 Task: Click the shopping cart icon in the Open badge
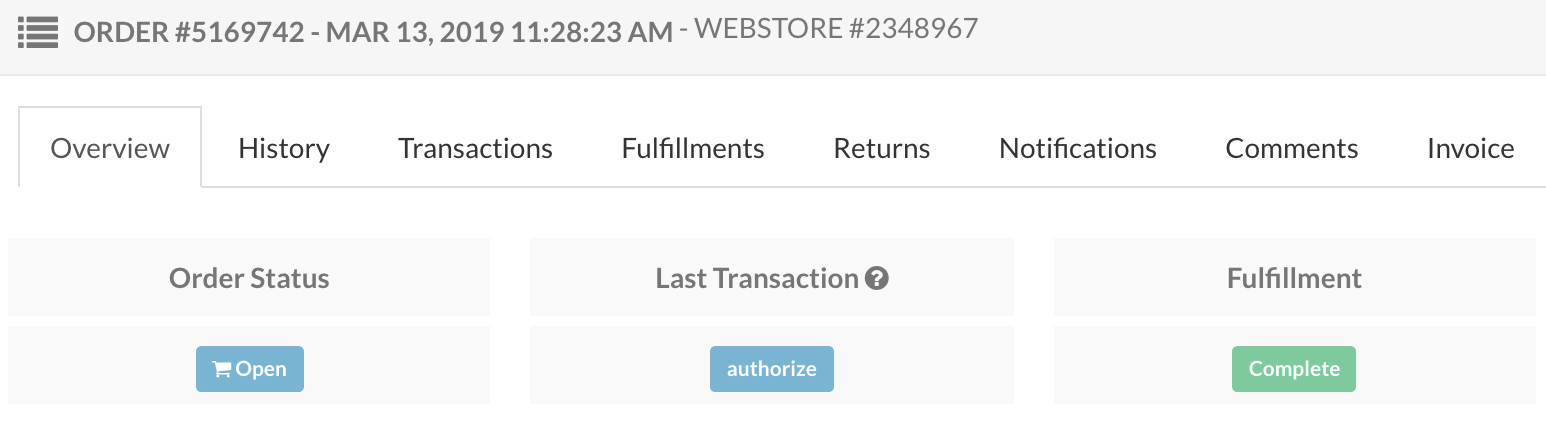tap(222, 369)
